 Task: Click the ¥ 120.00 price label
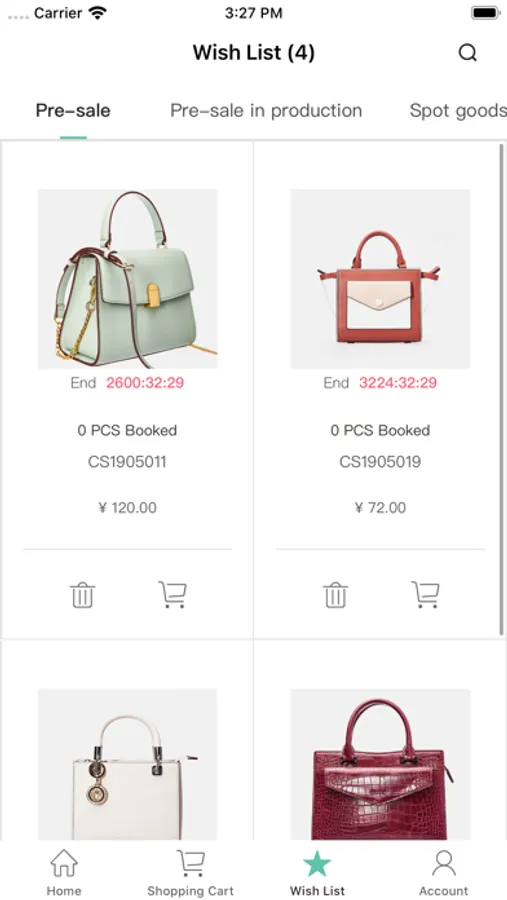127,508
